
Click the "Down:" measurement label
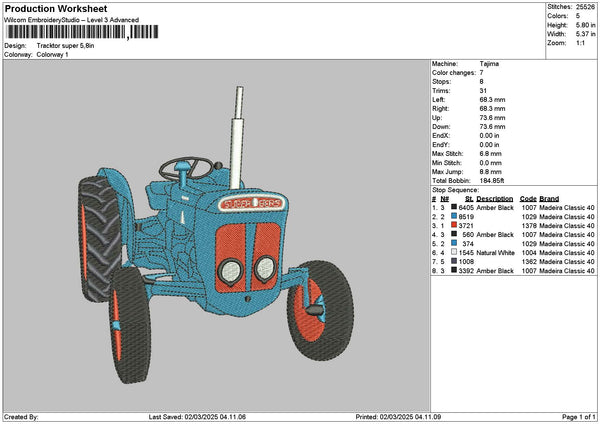point(441,127)
